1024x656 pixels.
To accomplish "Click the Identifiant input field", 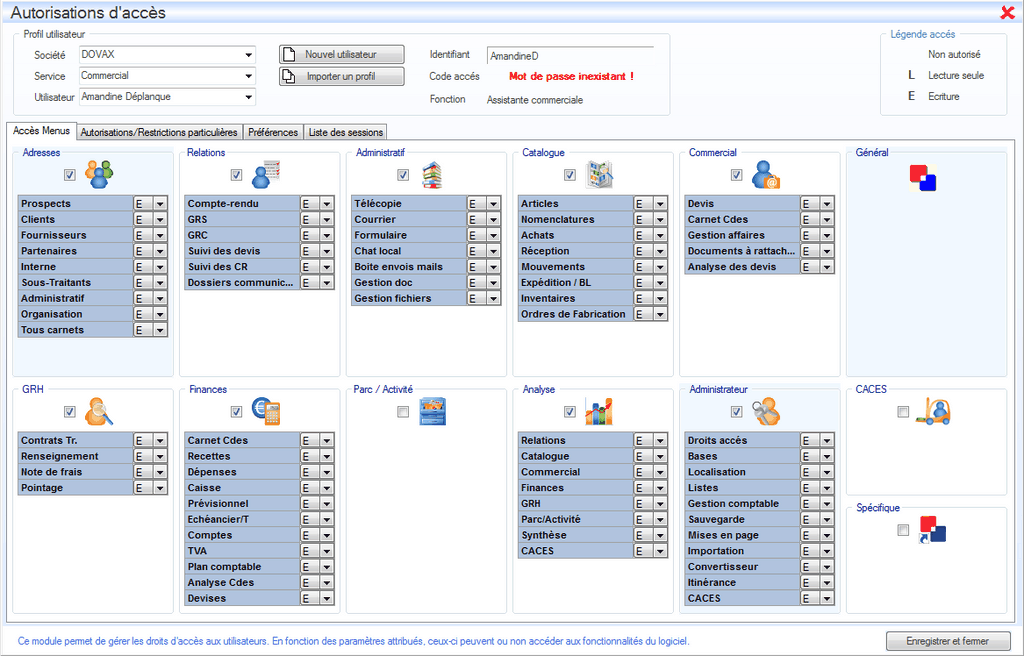I will click(569, 56).
